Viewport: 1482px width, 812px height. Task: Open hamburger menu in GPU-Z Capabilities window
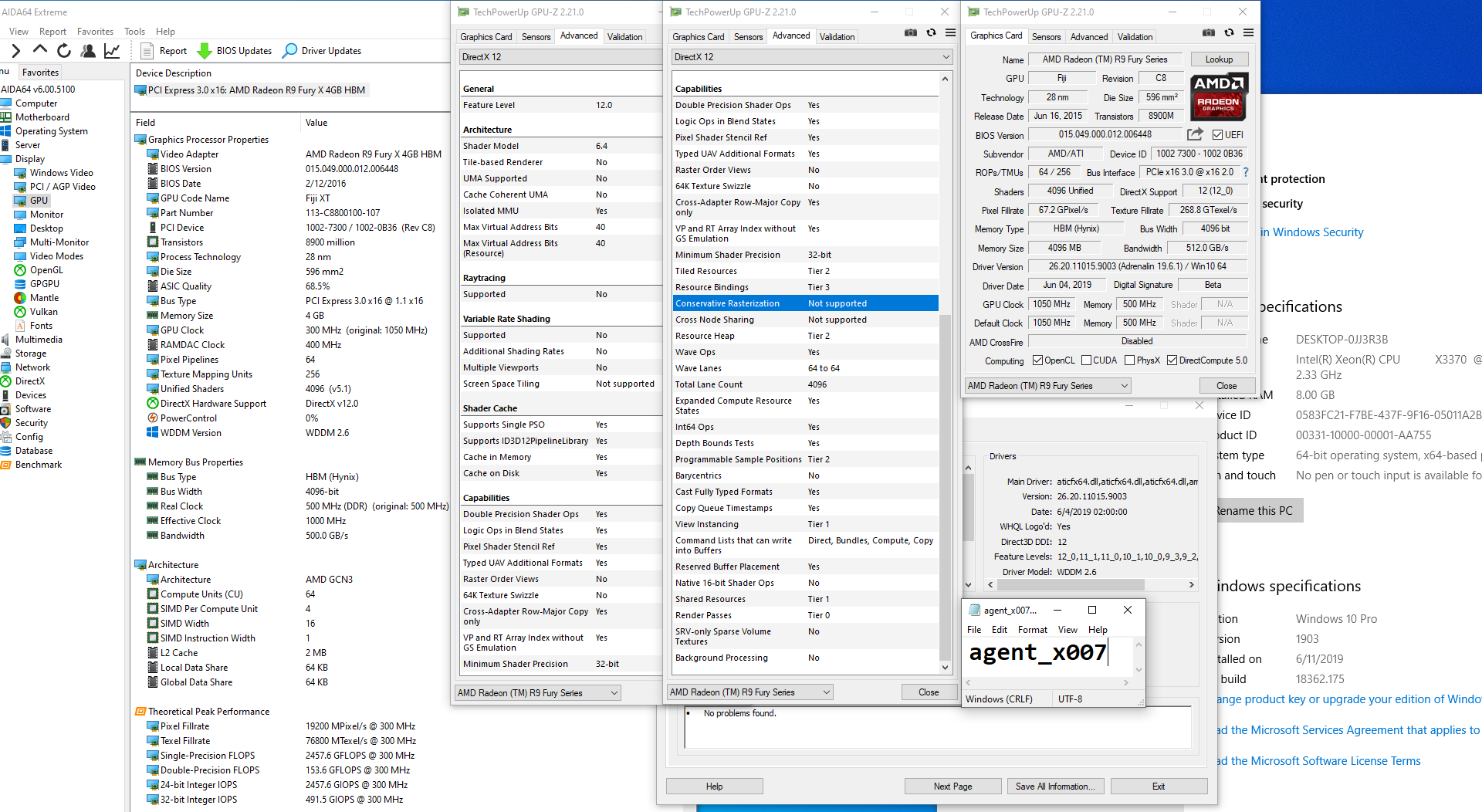[950, 33]
